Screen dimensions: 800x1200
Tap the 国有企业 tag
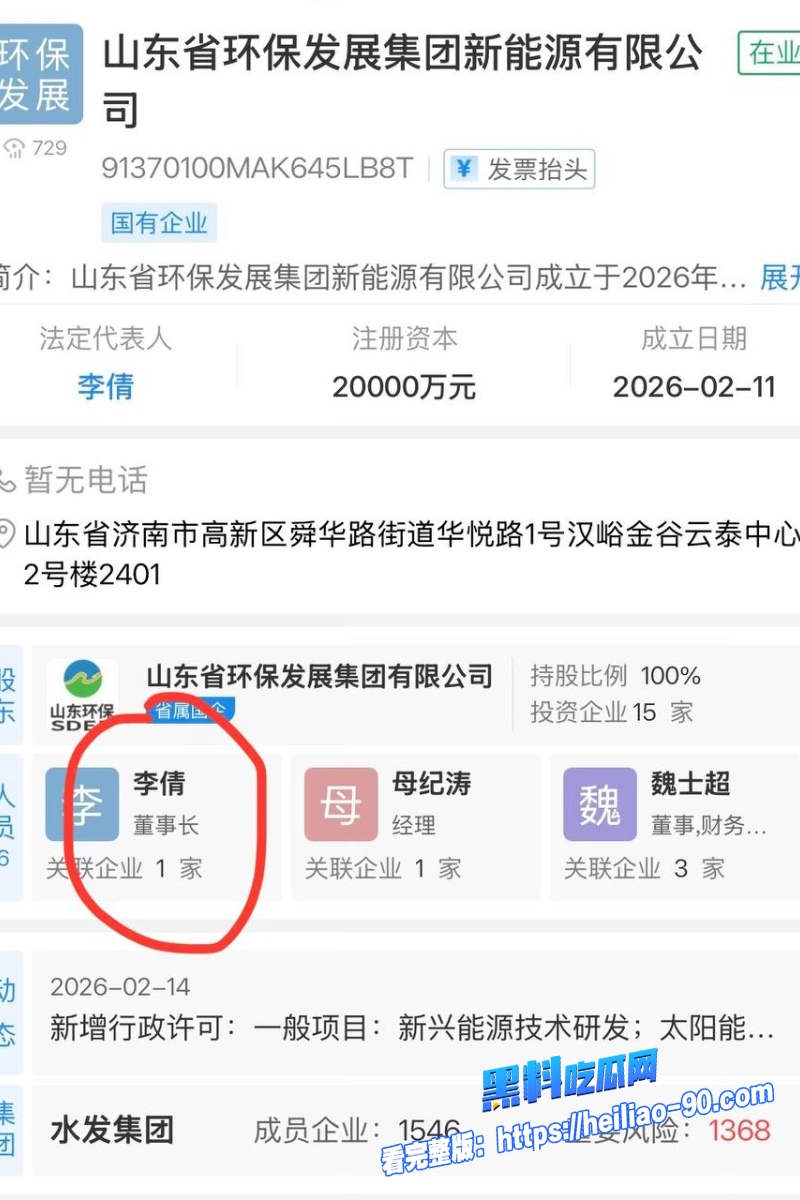tap(159, 222)
